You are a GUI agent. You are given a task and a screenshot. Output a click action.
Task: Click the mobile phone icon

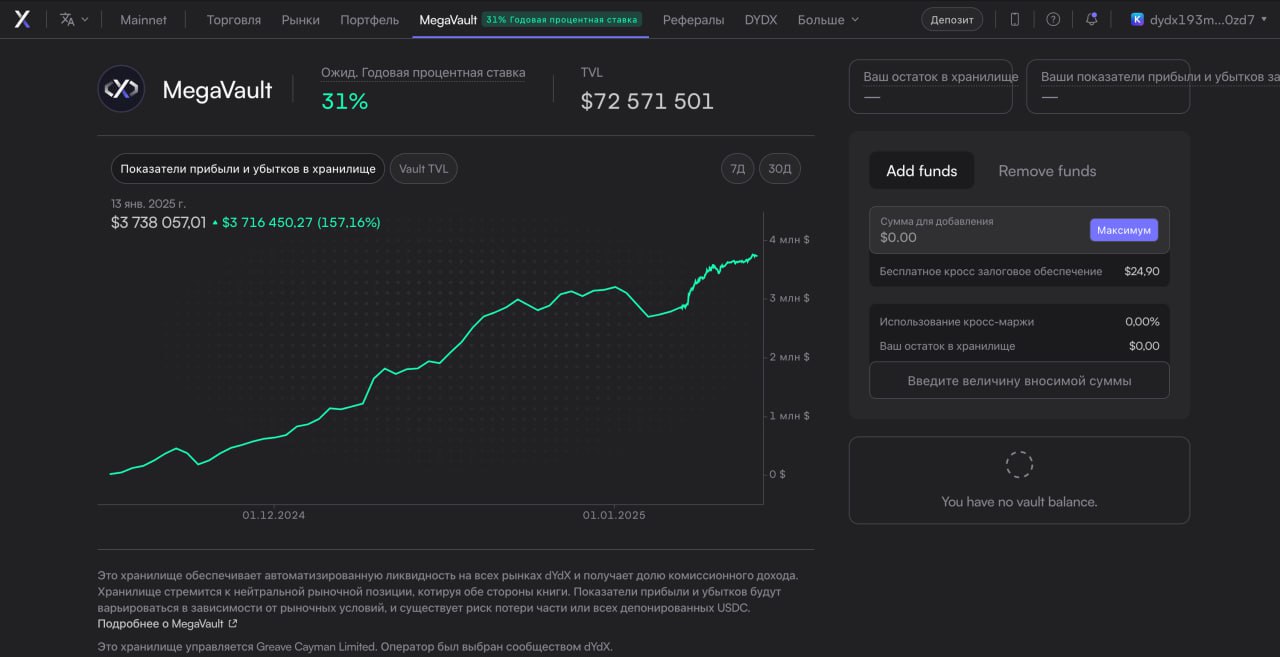click(1015, 19)
